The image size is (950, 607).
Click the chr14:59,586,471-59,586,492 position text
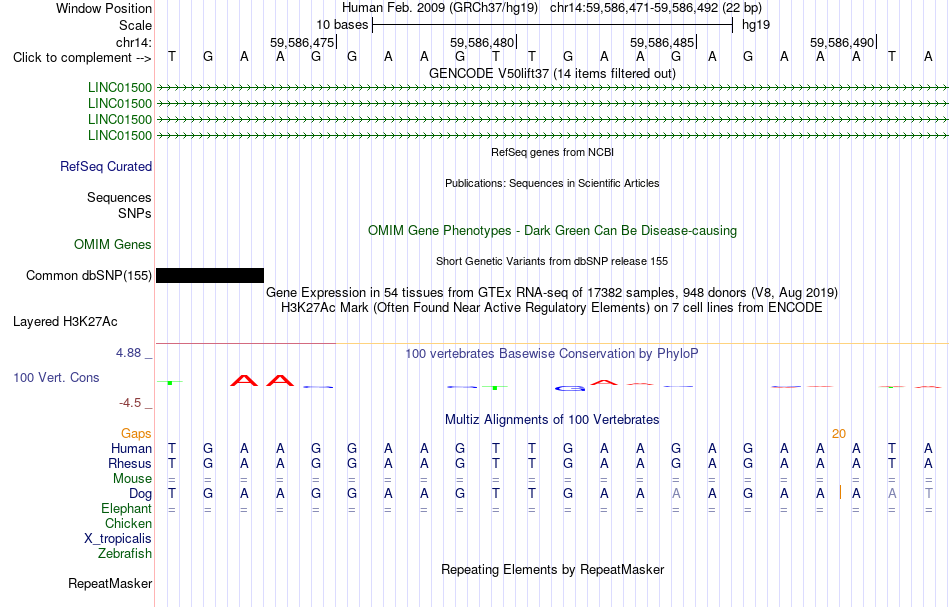pyautogui.click(x=656, y=8)
